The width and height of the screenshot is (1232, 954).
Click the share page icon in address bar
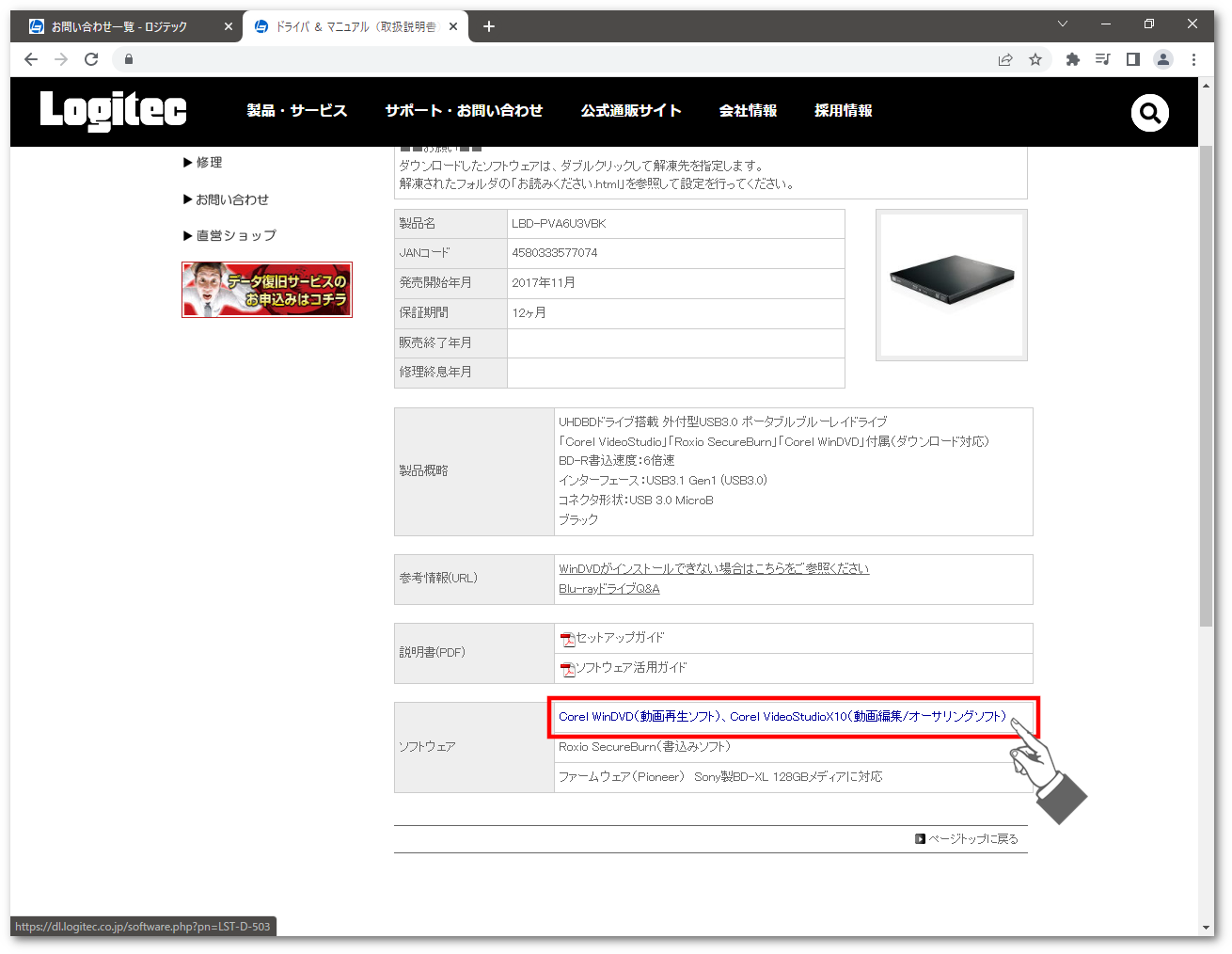(x=1005, y=59)
